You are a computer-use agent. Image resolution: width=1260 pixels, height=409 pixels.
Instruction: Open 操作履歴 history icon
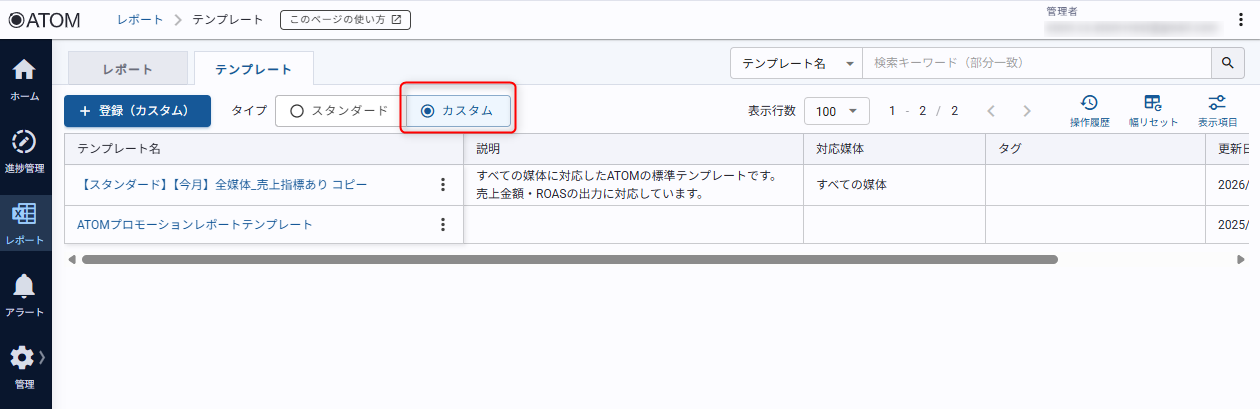click(x=1089, y=111)
